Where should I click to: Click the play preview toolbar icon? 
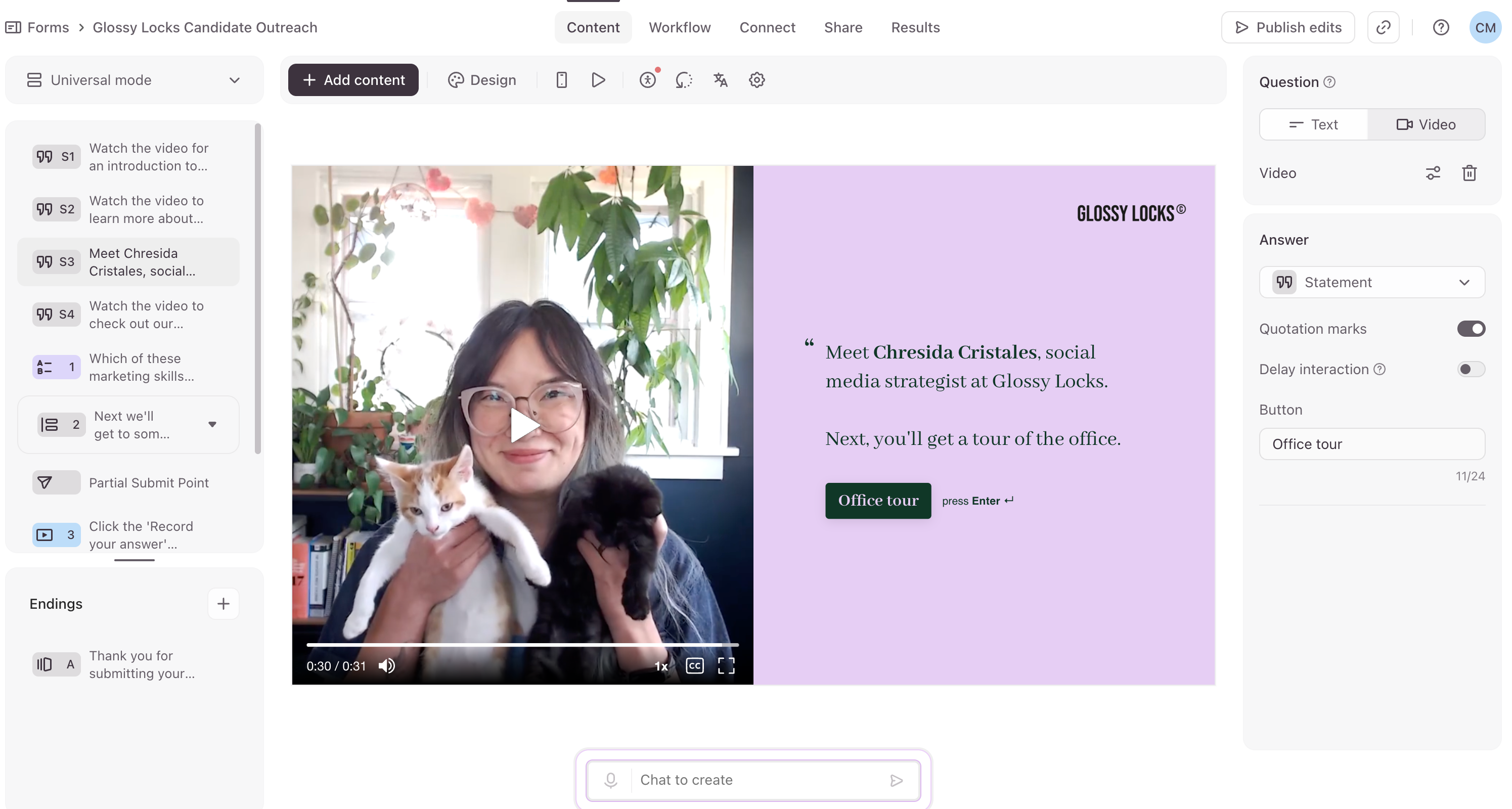(598, 80)
